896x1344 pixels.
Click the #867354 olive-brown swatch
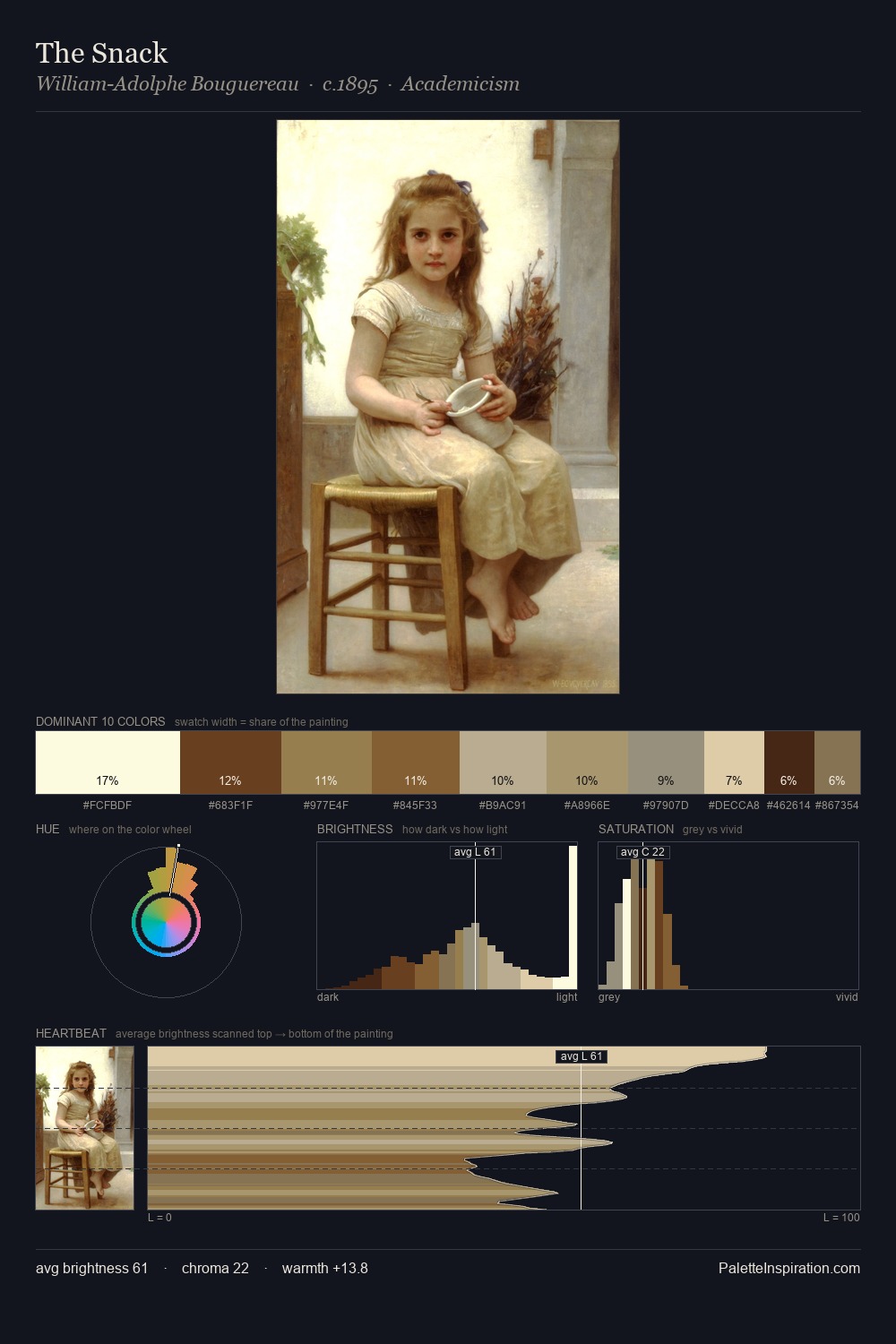[x=837, y=762]
